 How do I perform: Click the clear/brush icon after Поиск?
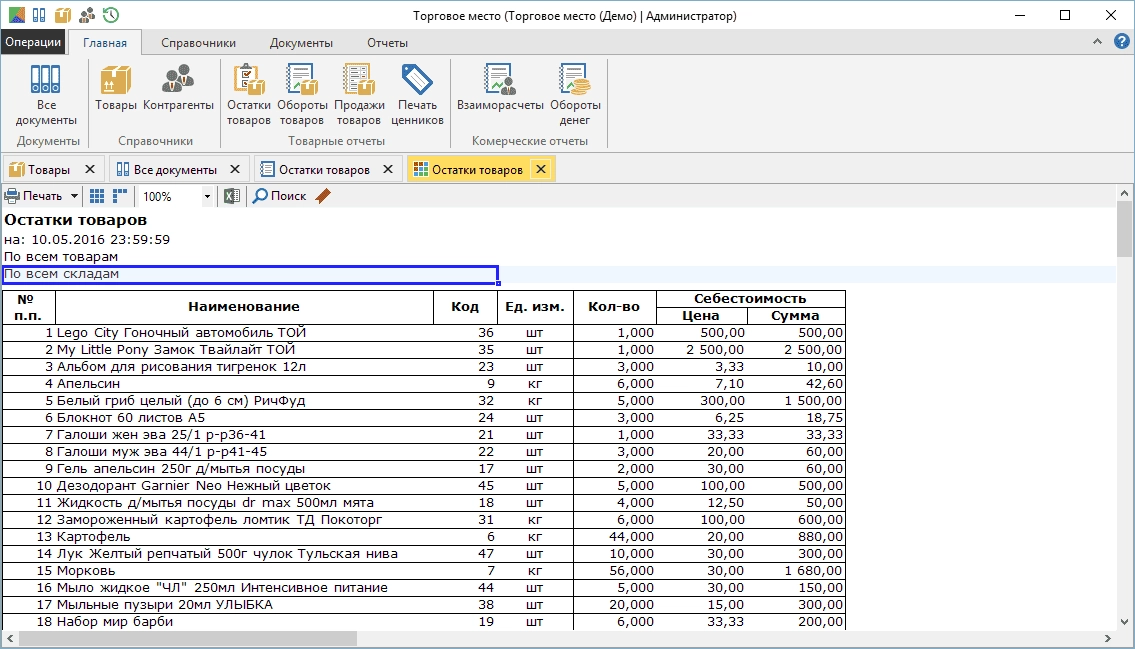click(323, 196)
